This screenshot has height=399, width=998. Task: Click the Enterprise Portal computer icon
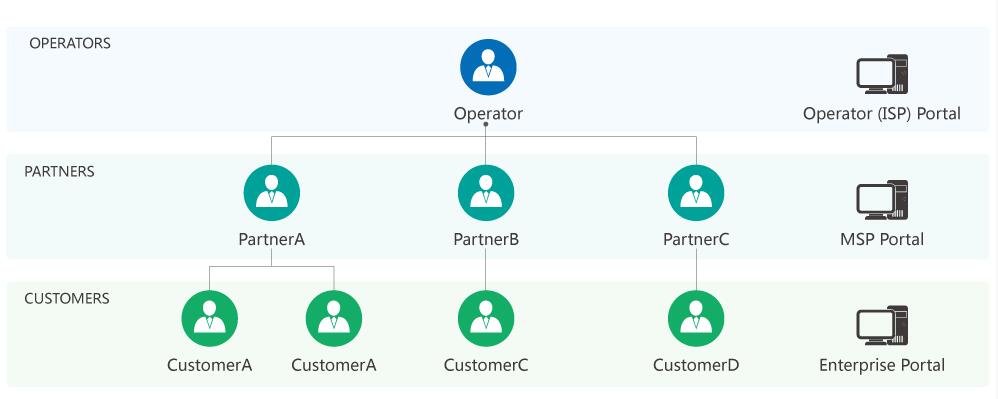(882, 325)
